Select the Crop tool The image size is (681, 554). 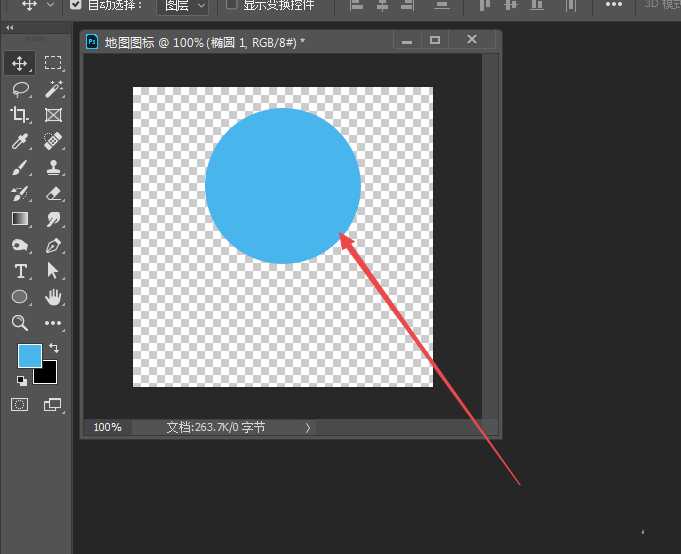click(x=20, y=115)
